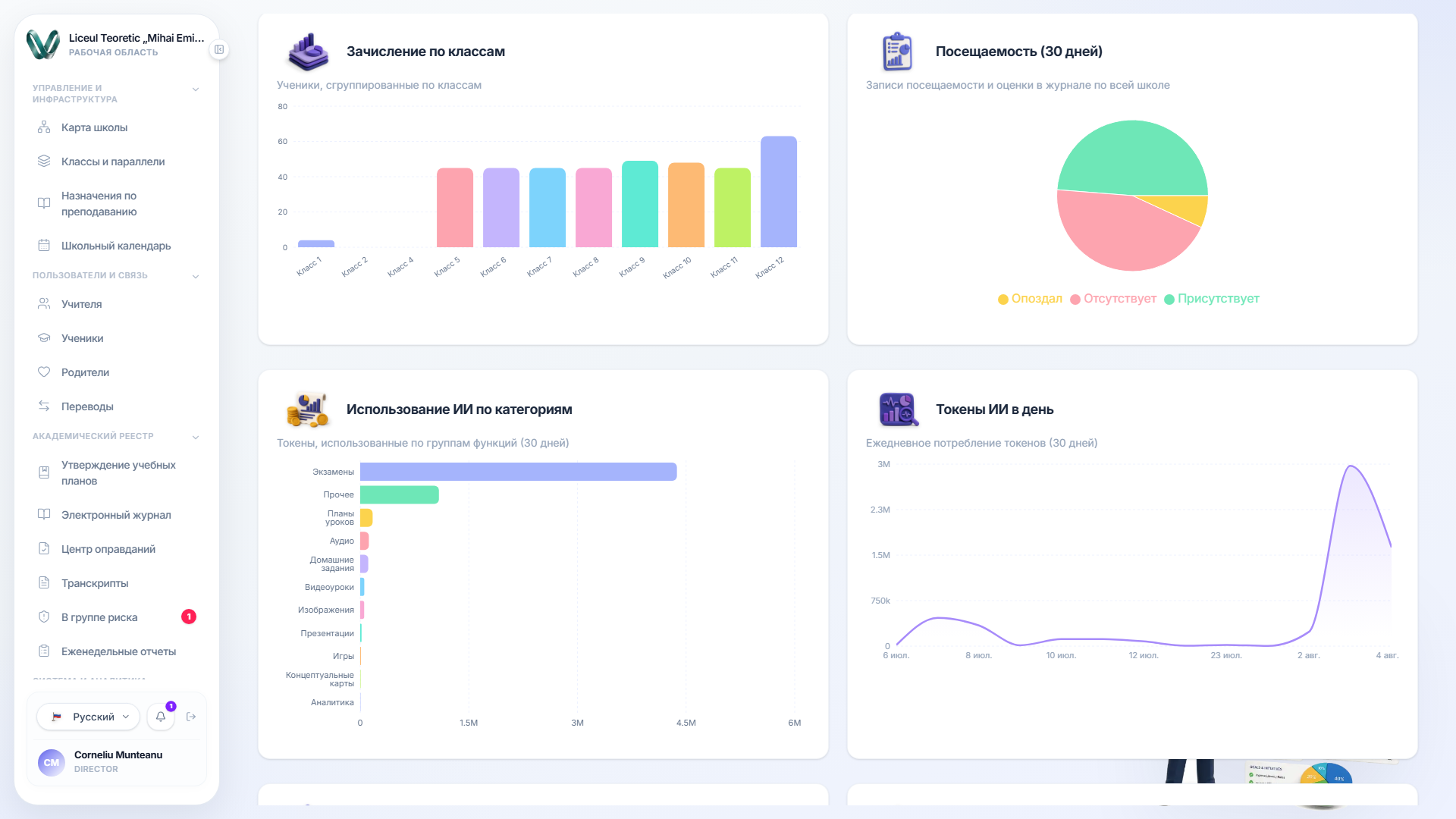Click the Класс 9 teal bar
This screenshot has width=1456, height=819.
click(640, 204)
